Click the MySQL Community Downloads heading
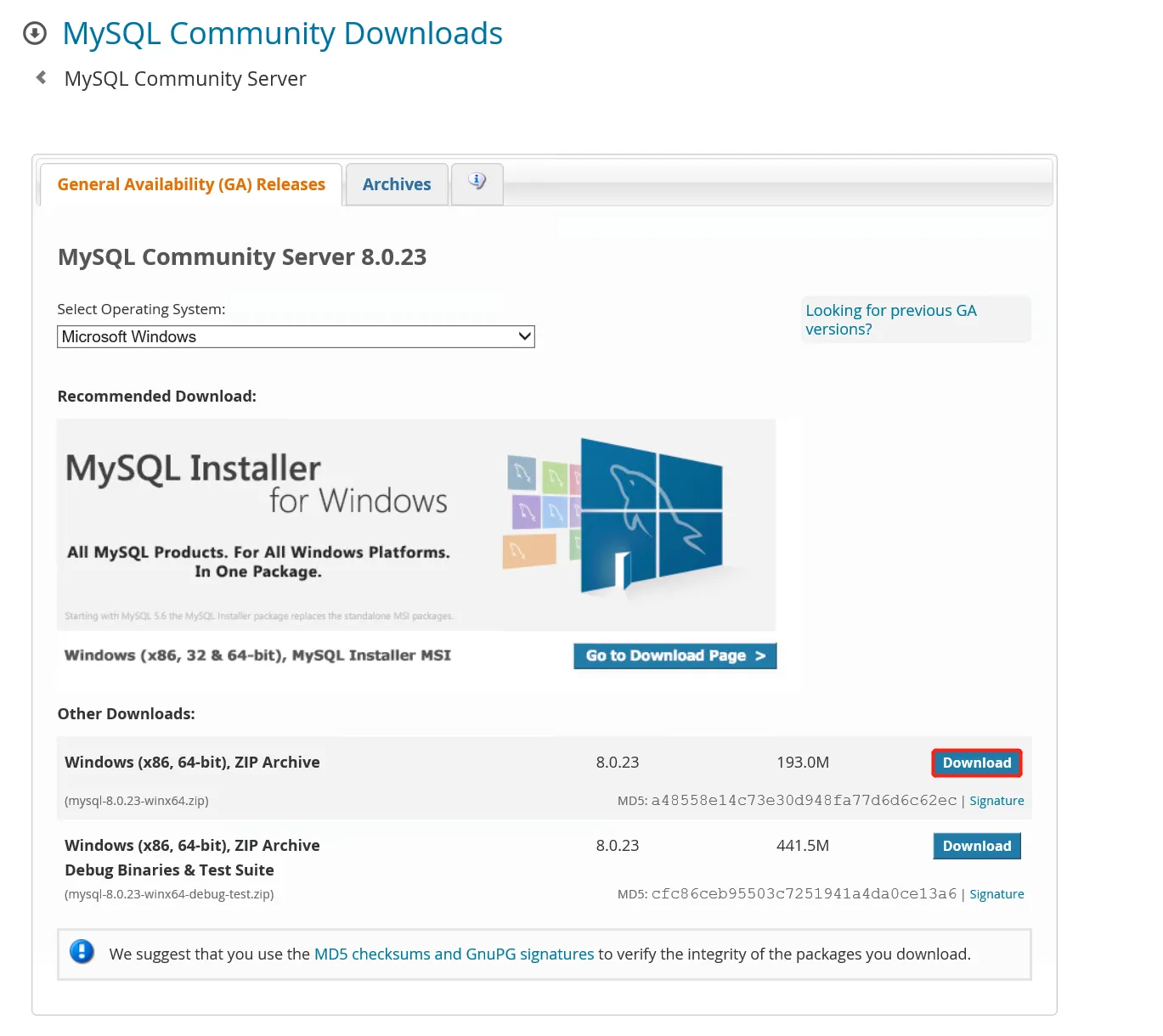 point(282,33)
